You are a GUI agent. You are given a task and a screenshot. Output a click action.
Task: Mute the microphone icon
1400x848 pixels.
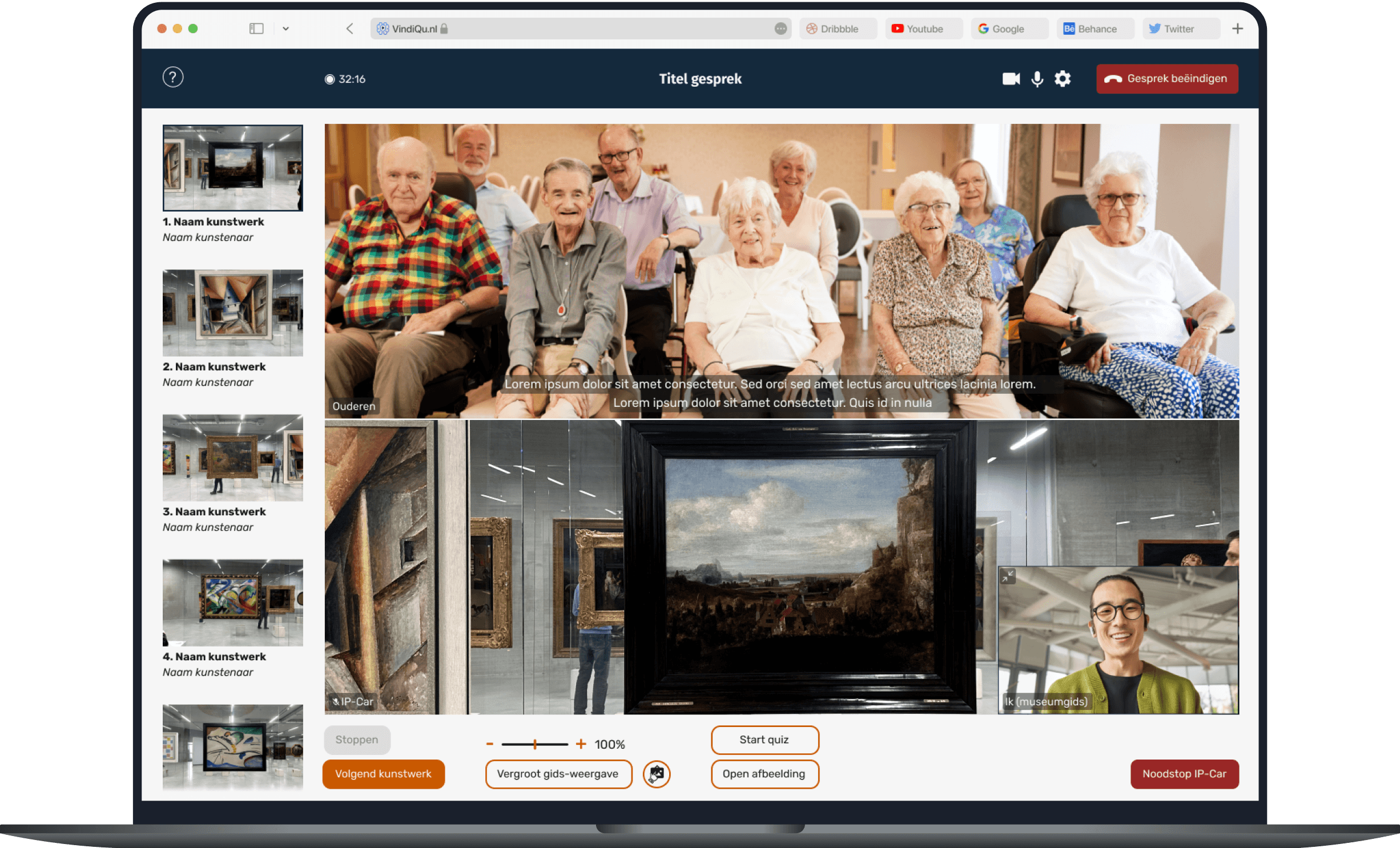tap(1037, 79)
